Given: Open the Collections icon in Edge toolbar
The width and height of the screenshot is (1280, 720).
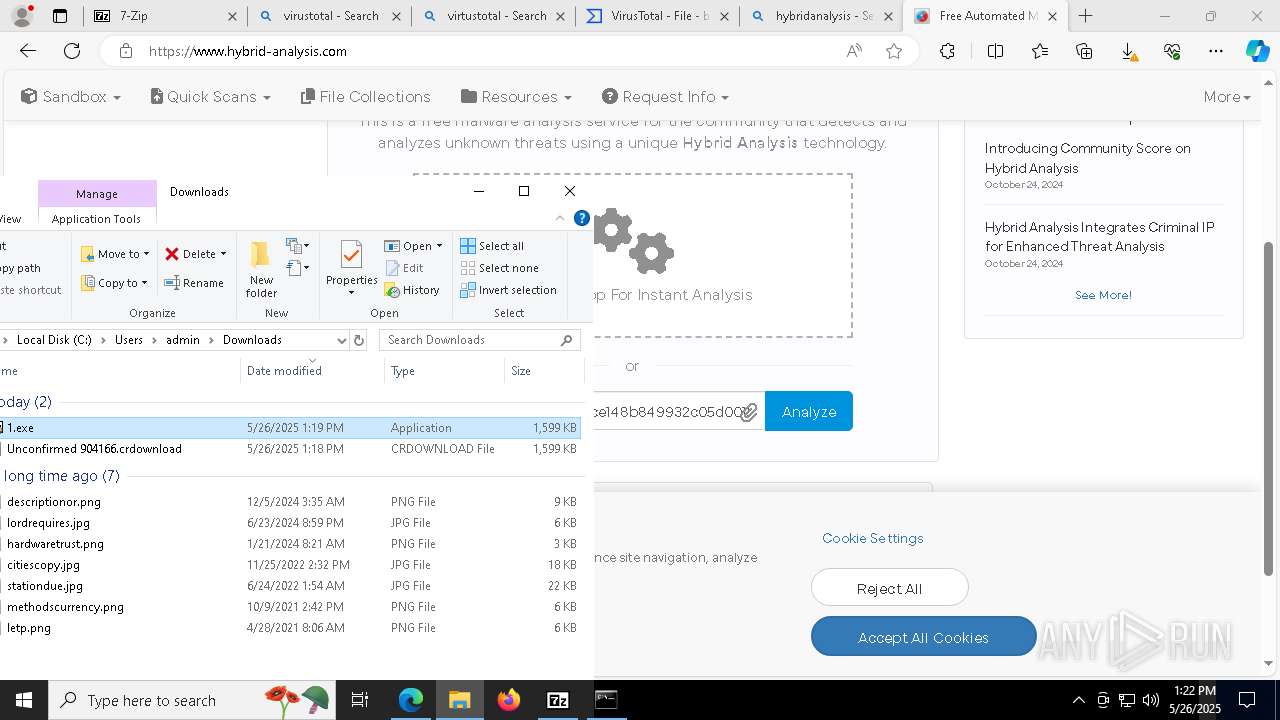Looking at the screenshot, I should pyautogui.click(x=1084, y=51).
